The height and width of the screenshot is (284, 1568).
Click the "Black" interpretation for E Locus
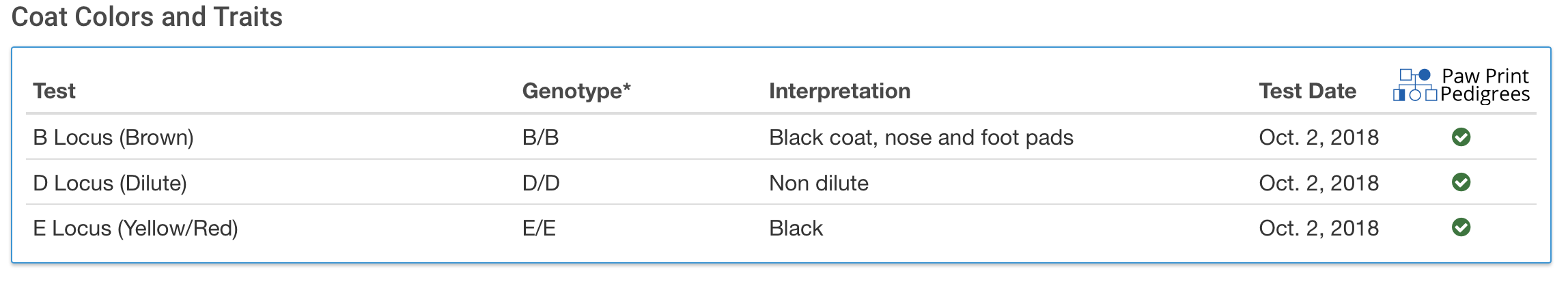tap(796, 228)
